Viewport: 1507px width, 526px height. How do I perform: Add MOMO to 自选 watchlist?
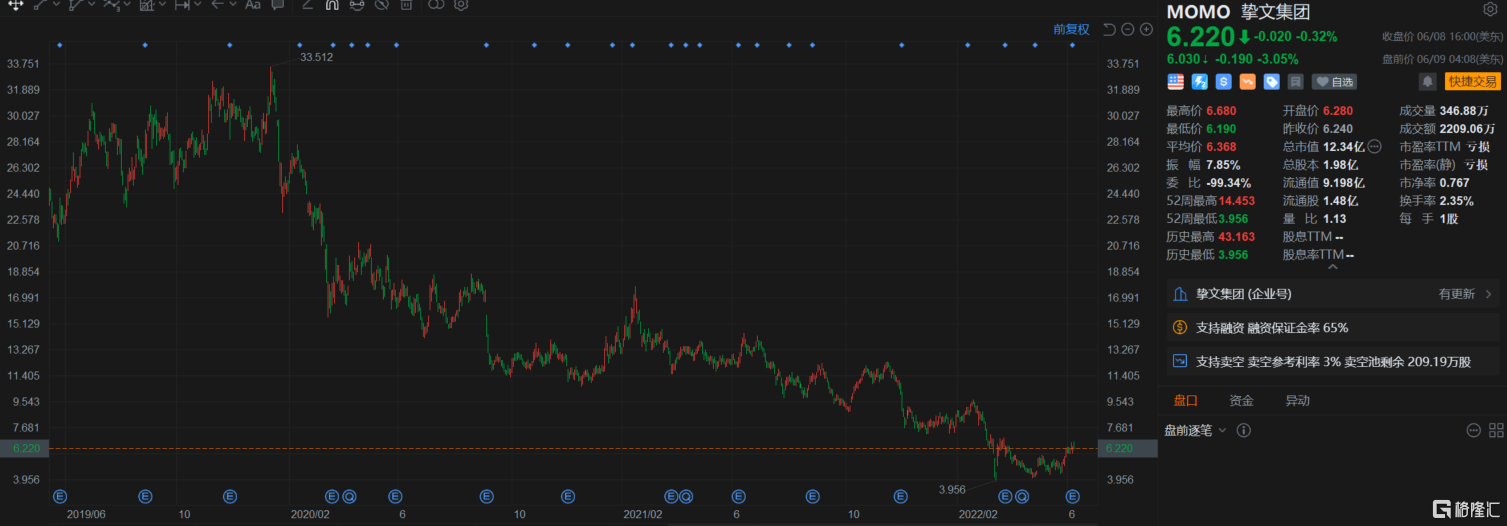coord(1335,82)
